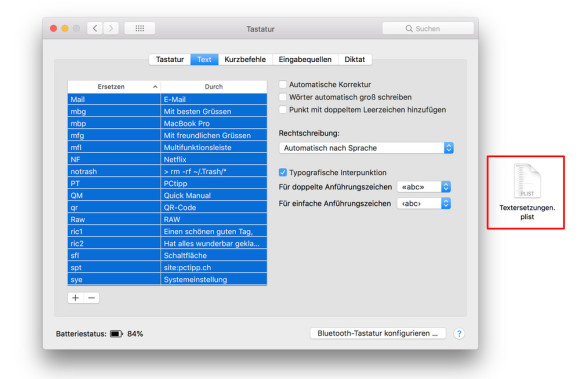580x379 pixels.
Task: Open Rechtschreibung Automatisch nach Sprache dropdown
Action: pyautogui.click(x=366, y=148)
